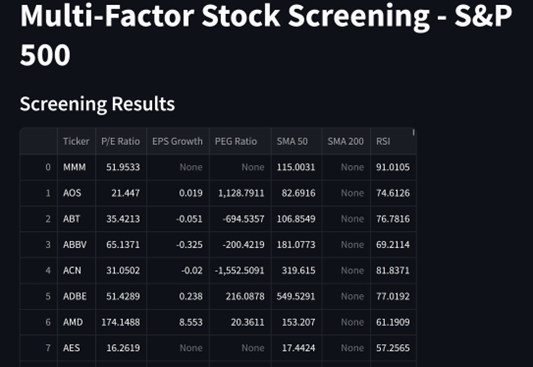Sort results by RSI column header
This screenshot has width=533, height=367.
point(393,141)
